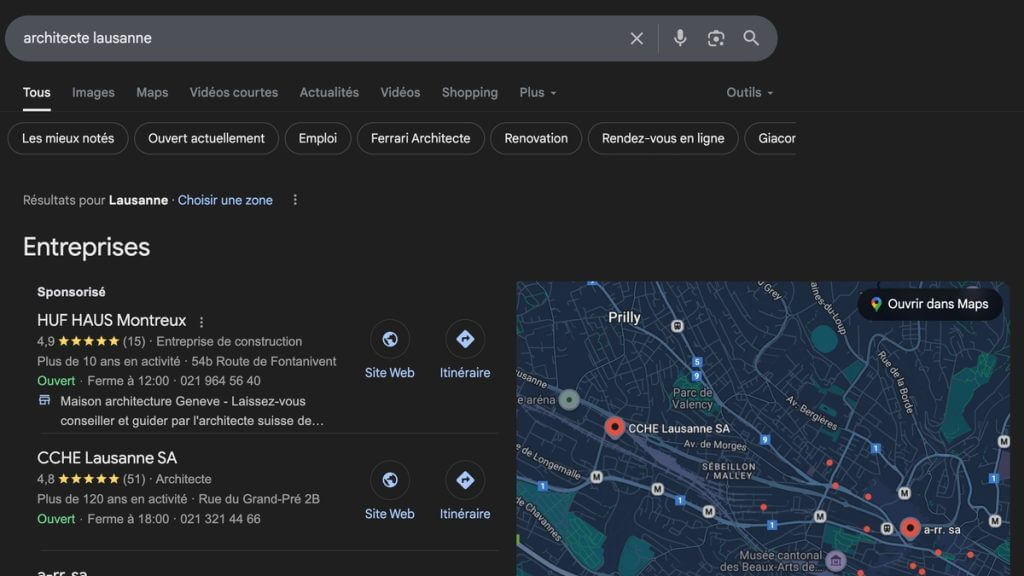Apply the 'Ouvert actuellement' filter chip

206,138
